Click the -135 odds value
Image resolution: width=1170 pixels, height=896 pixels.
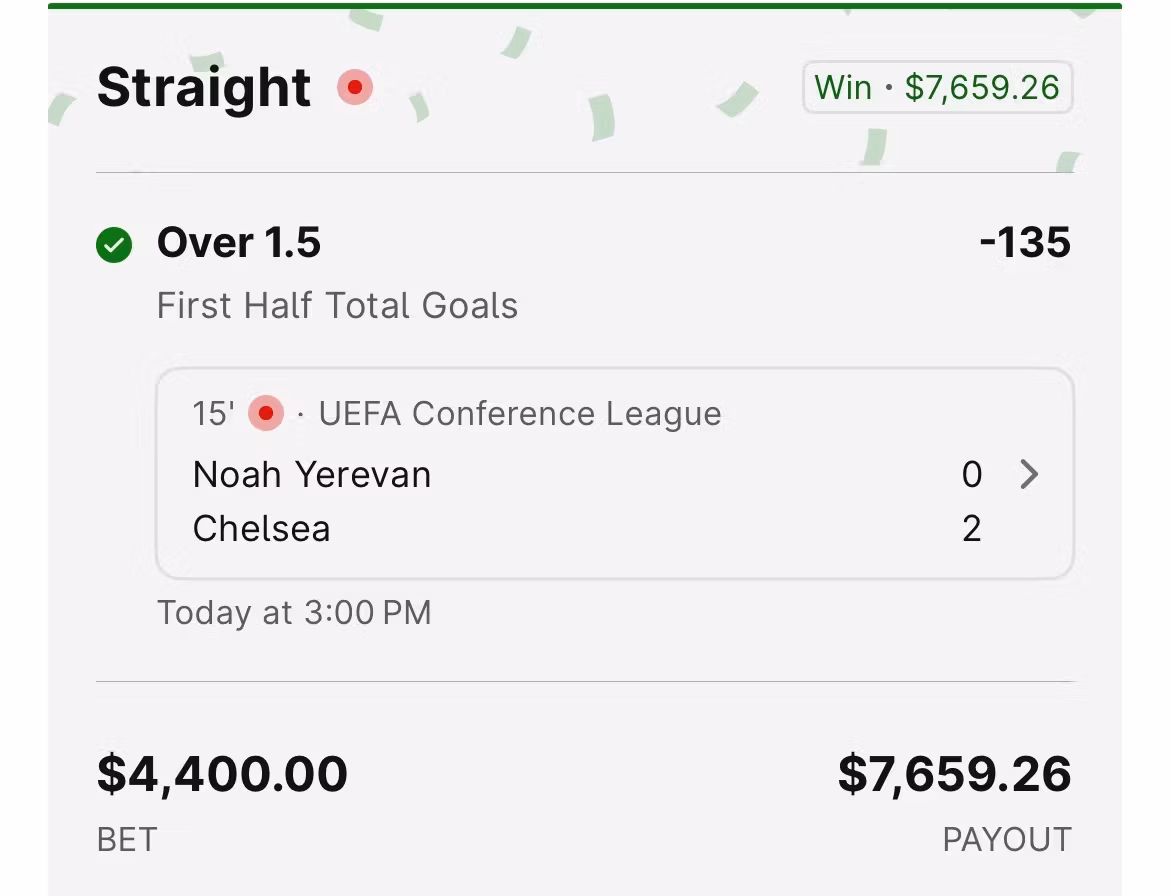(1025, 243)
